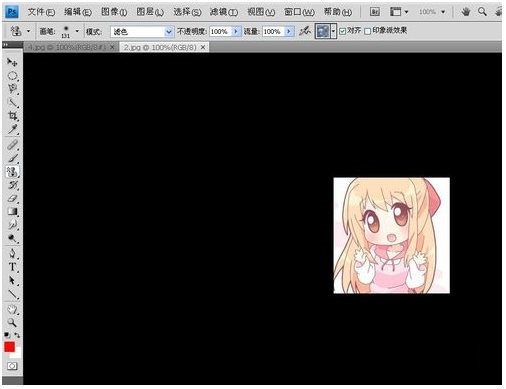The width and height of the screenshot is (506, 389).
Task: Click the Zoom tool in application bar
Action: [482, 12]
